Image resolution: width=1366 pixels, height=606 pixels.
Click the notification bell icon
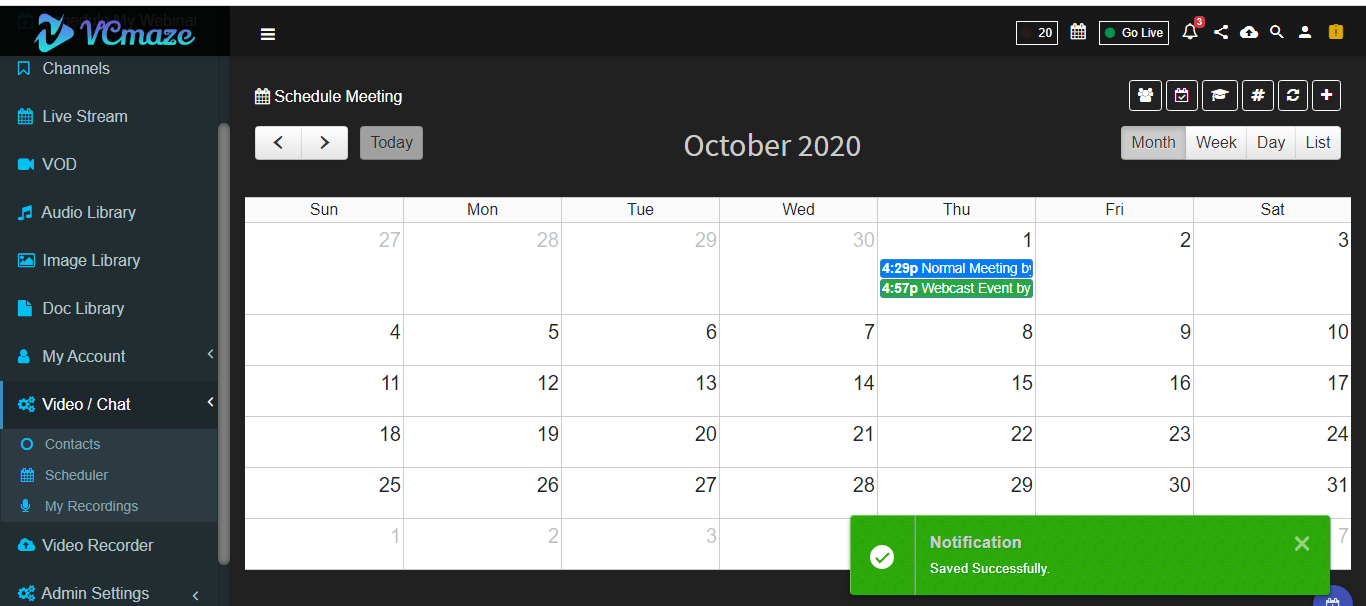point(1190,32)
